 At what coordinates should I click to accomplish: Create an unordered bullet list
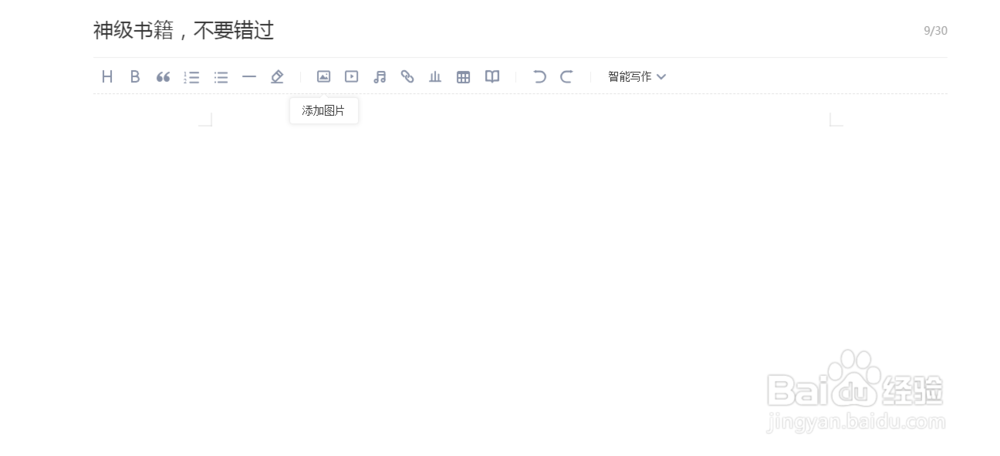pos(221,77)
